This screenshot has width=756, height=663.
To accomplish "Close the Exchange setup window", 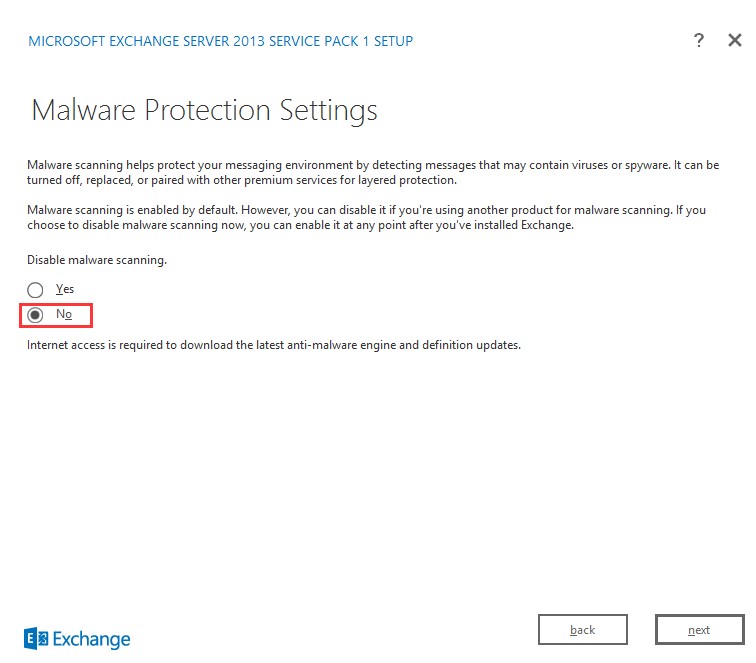I will (x=735, y=41).
